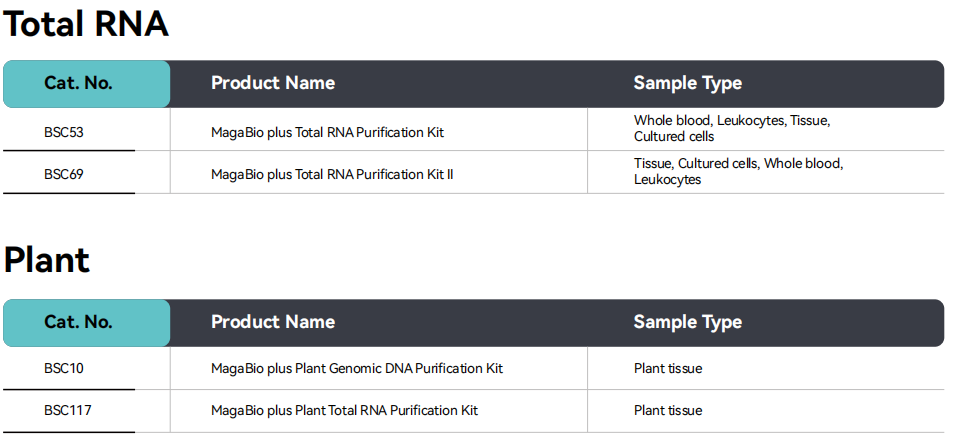Select Cat. No. header in Plant table
The image size is (963, 448).
pyautogui.click(x=78, y=322)
